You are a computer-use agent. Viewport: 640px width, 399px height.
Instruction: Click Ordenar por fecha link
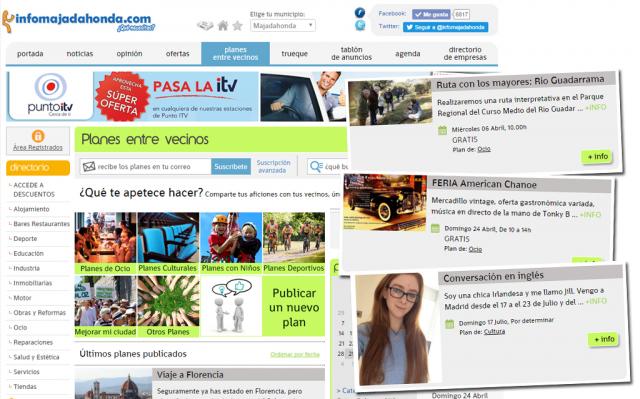pyautogui.click(x=295, y=355)
